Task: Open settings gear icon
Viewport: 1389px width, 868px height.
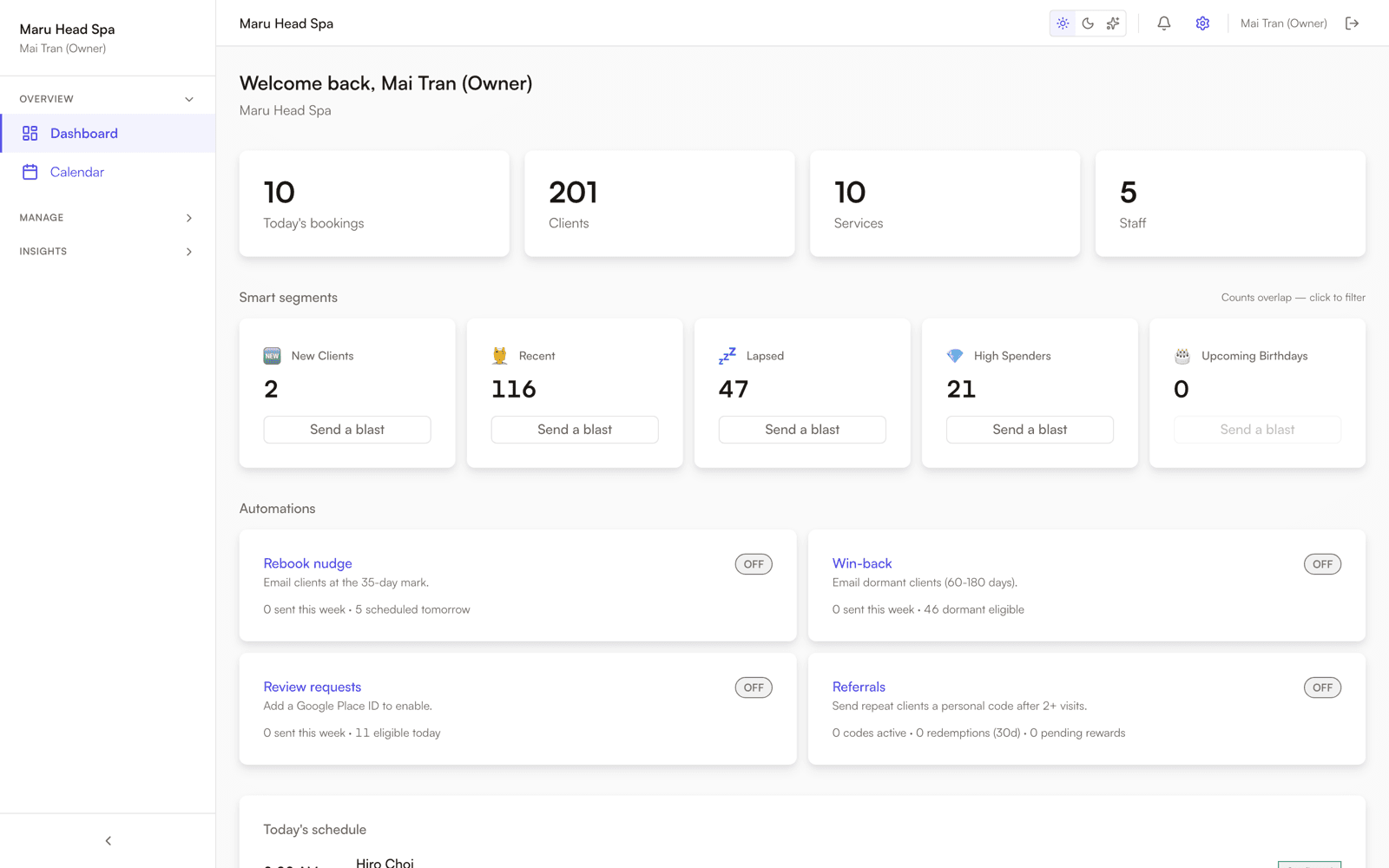Action: (1202, 23)
